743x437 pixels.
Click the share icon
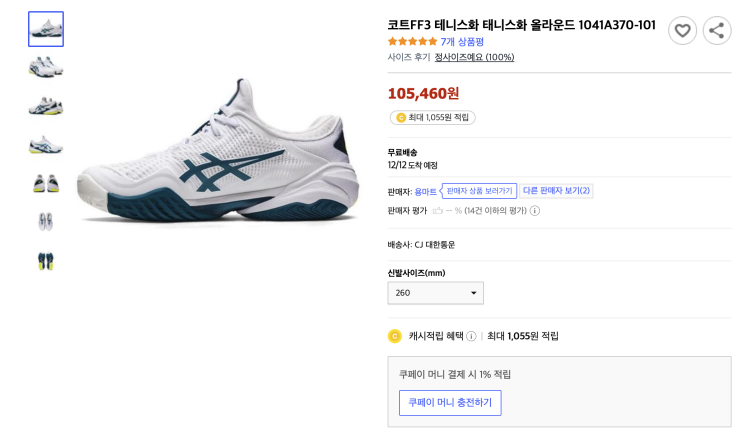coord(717,30)
